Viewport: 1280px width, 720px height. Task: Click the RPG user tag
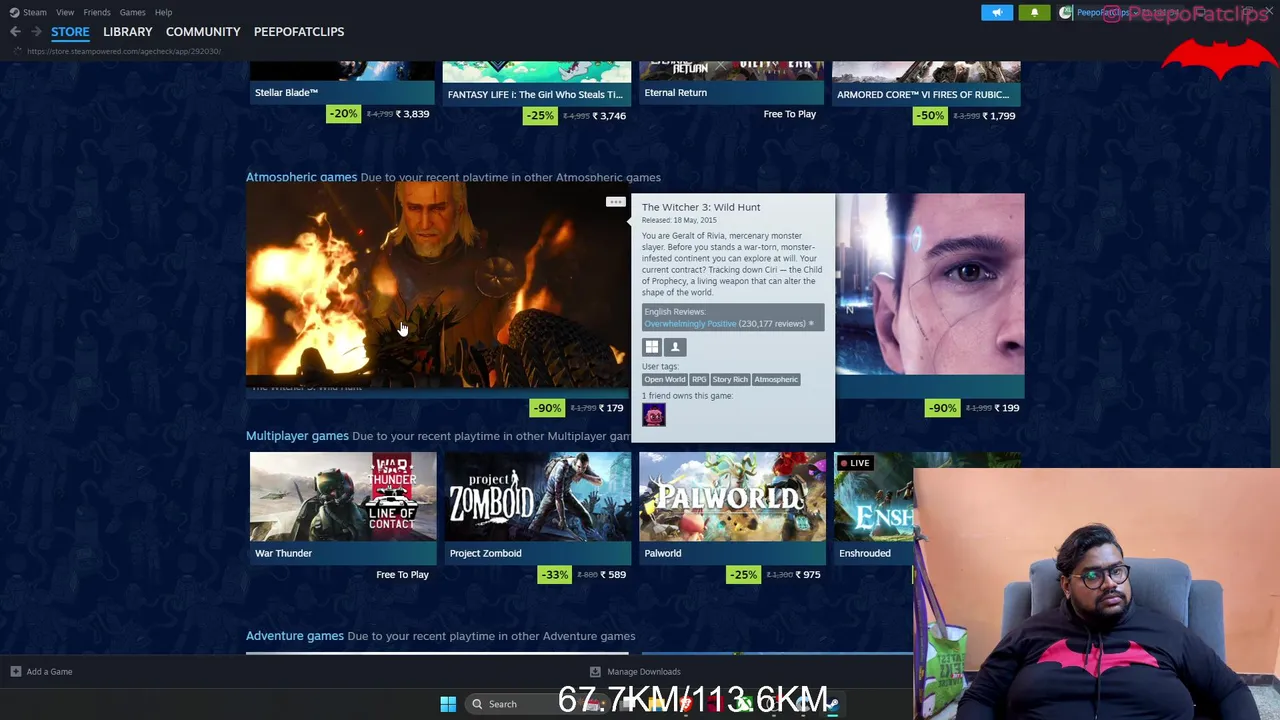pos(699,380)
